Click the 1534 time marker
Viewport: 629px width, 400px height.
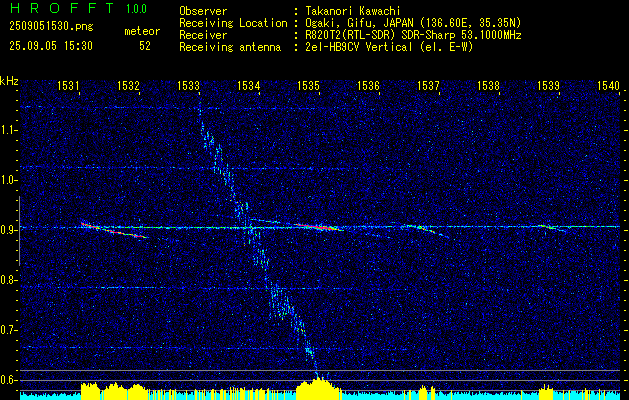[248, 85]
